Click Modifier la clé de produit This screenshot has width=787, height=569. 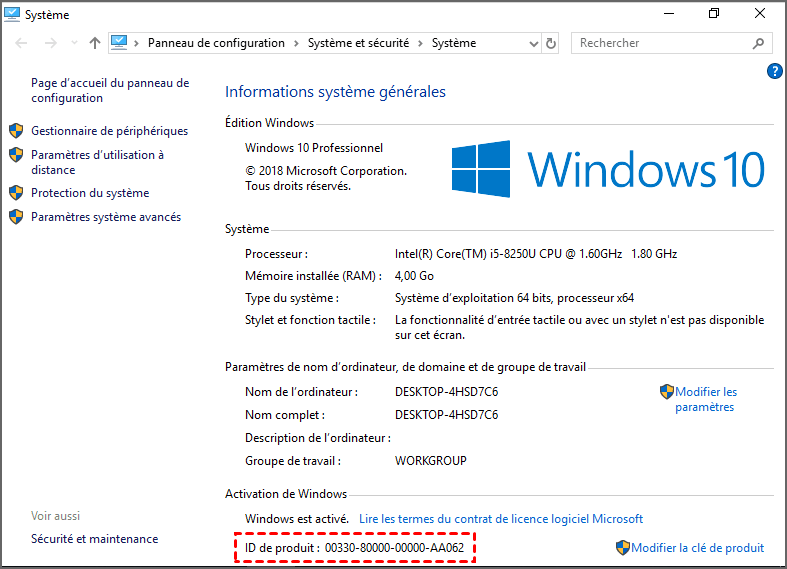pyautogui.click(x=697, y=548)
